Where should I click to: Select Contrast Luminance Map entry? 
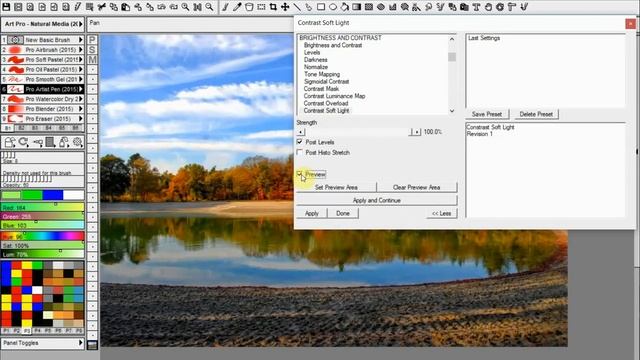[334, 96]
